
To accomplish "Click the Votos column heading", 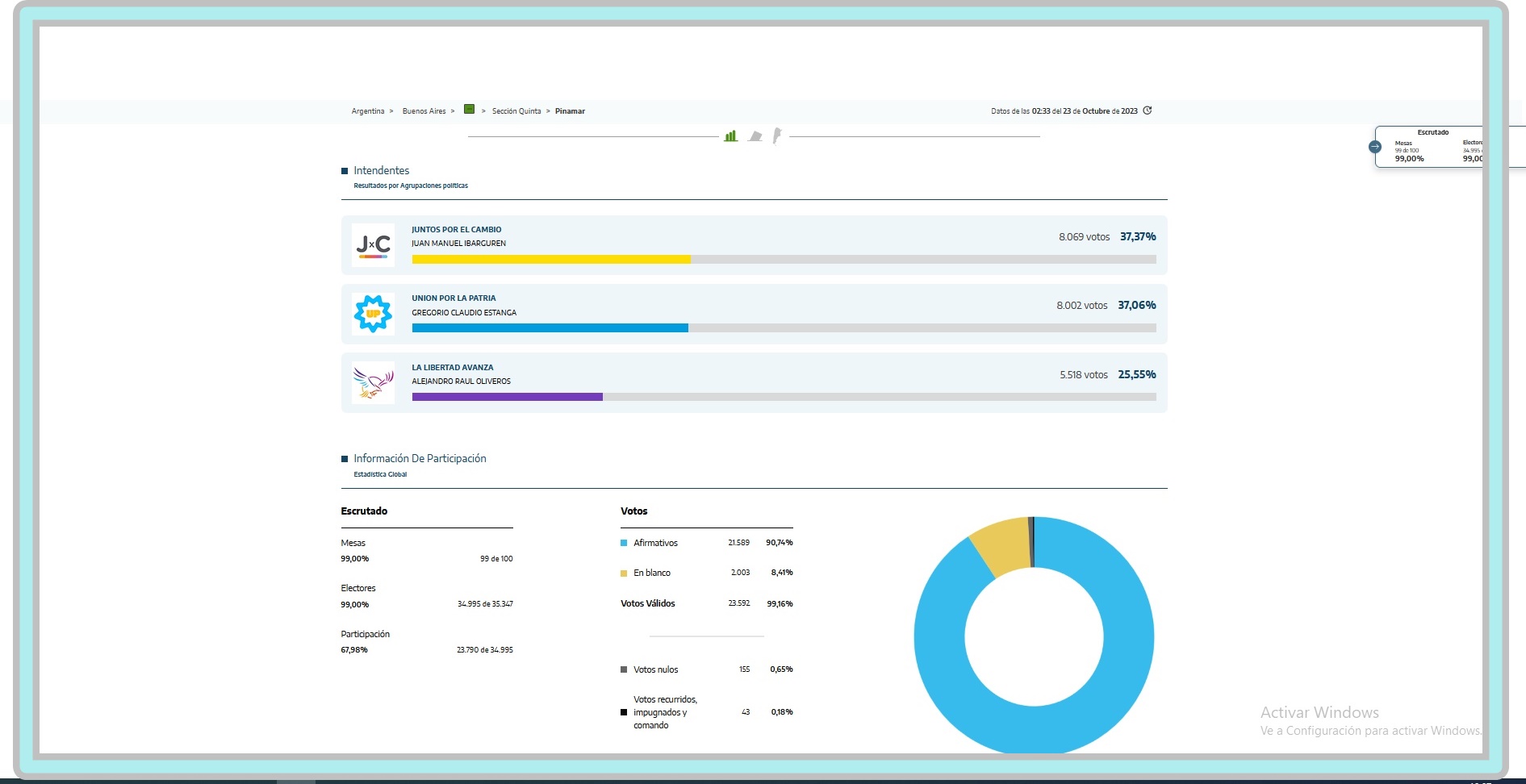I will 634,511.
